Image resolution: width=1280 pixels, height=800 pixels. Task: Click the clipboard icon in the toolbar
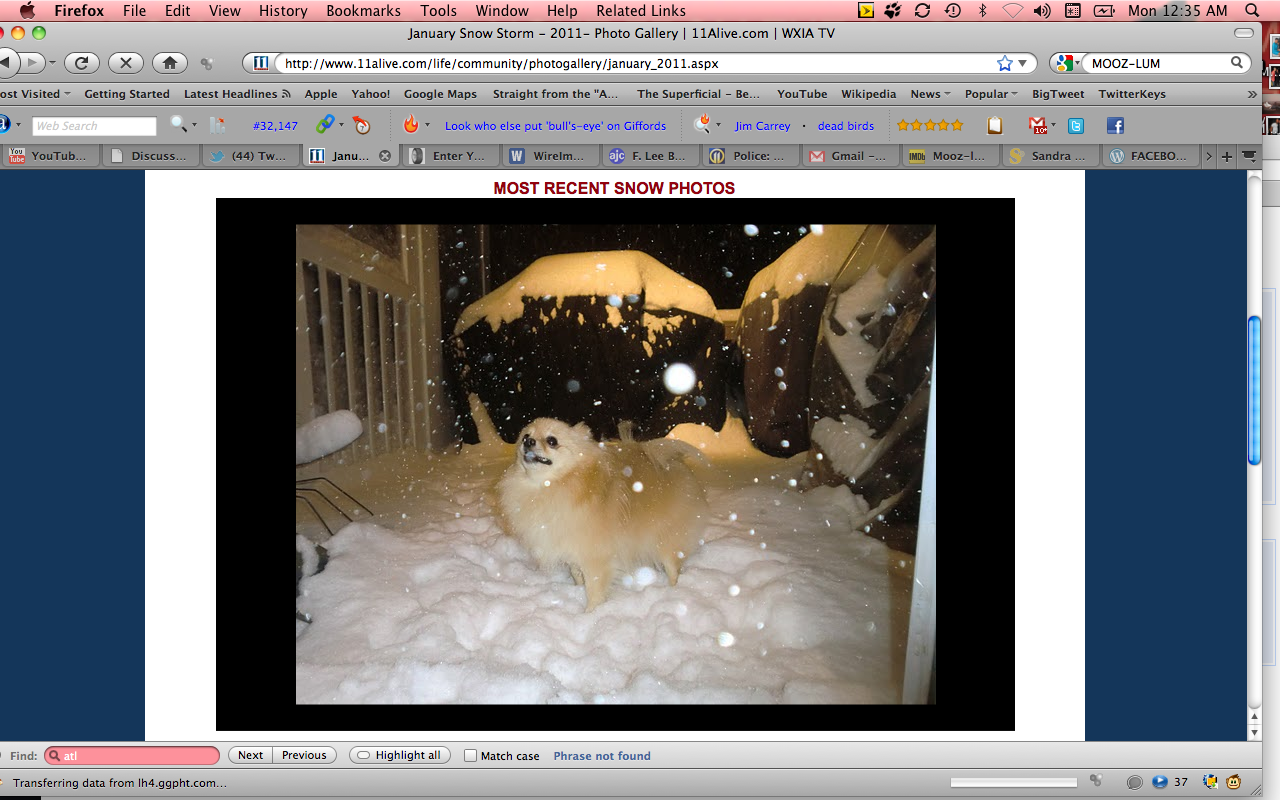tap(994, 126)
